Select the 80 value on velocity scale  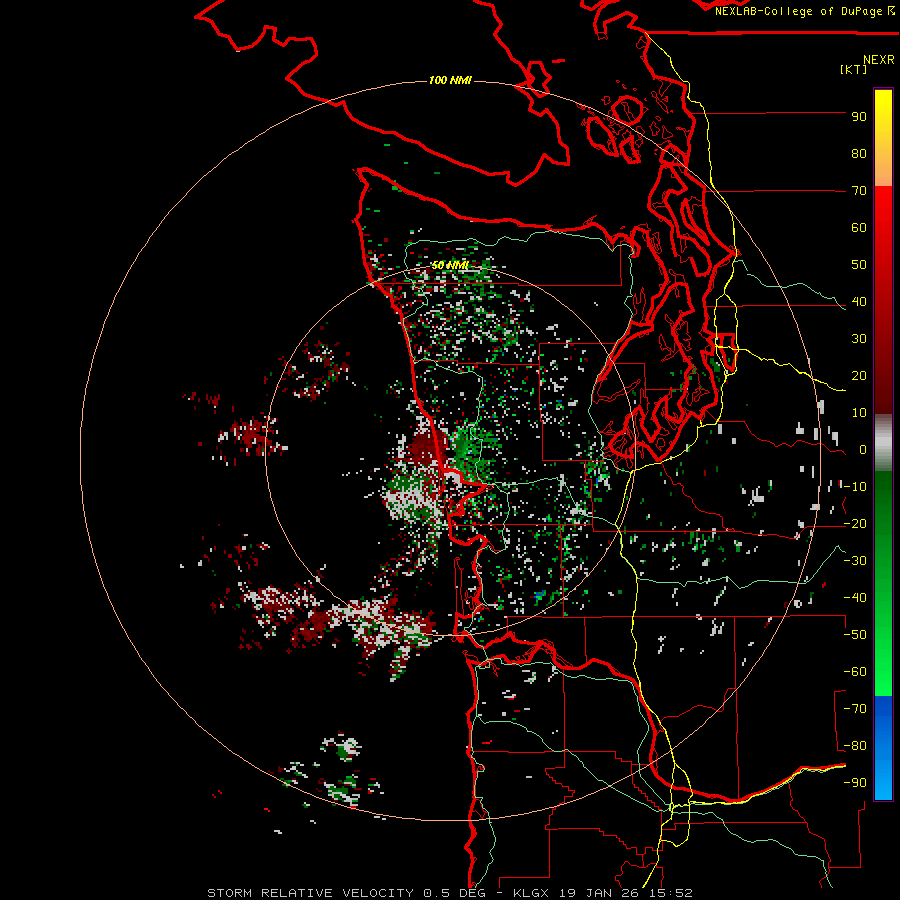(x=859, y=154)
